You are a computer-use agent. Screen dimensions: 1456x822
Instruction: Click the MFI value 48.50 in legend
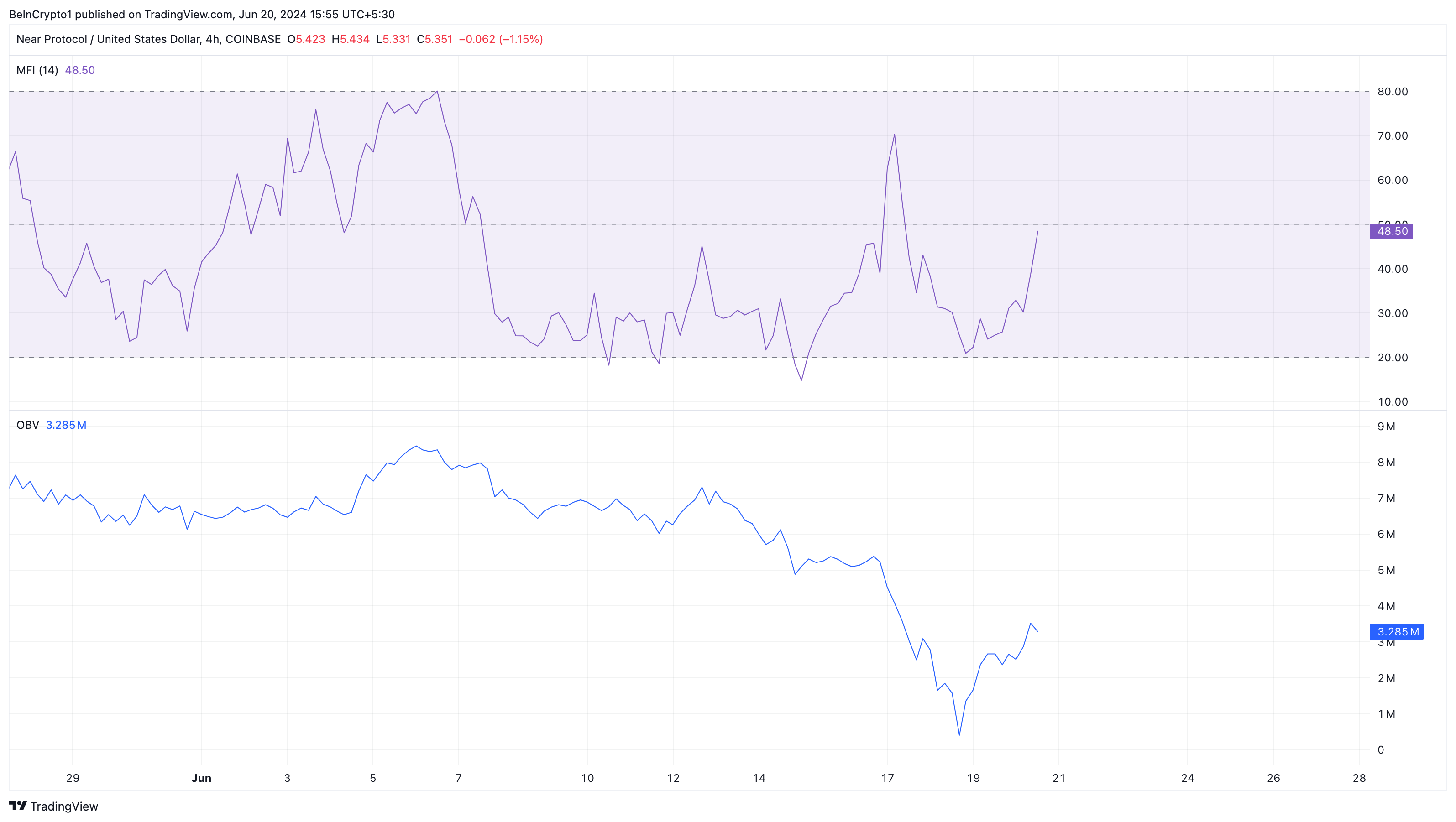click(80, 70)
